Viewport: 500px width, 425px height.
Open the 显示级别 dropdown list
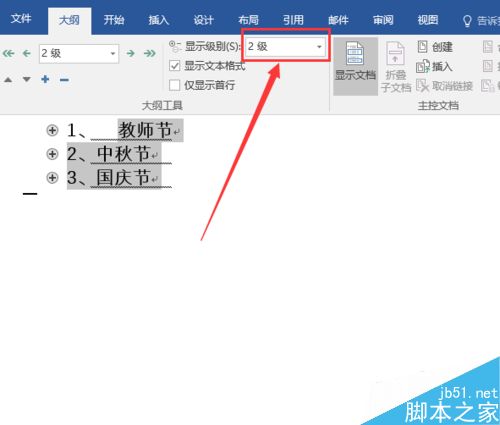tap(286, 46)
